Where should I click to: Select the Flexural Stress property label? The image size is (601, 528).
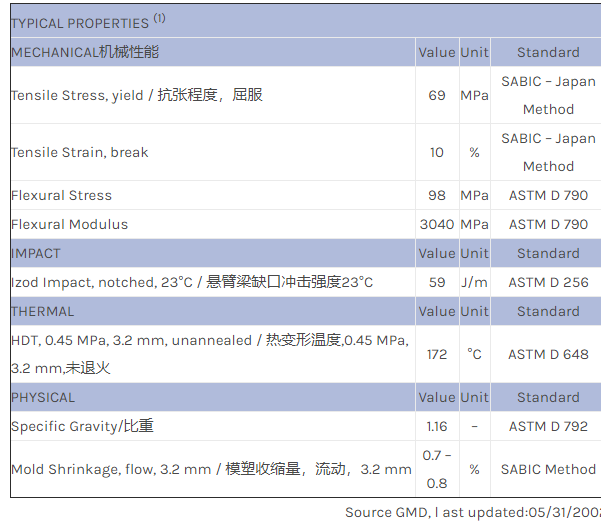click(62, 195)
